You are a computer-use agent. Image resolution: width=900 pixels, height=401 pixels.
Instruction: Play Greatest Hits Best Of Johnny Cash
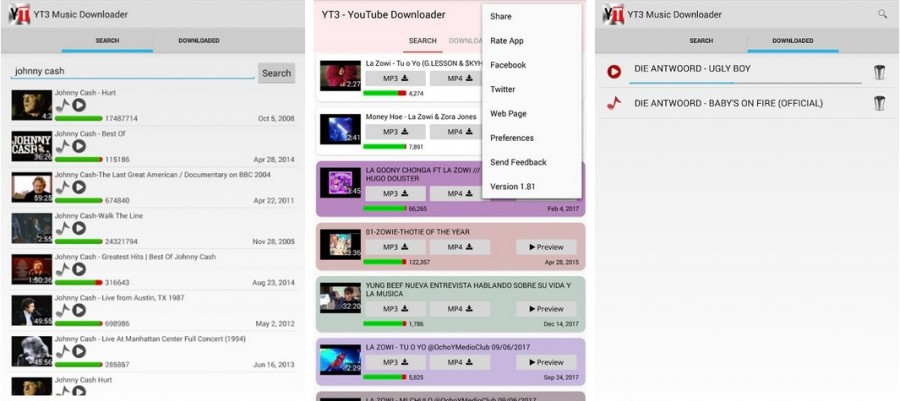click(79, 269)
